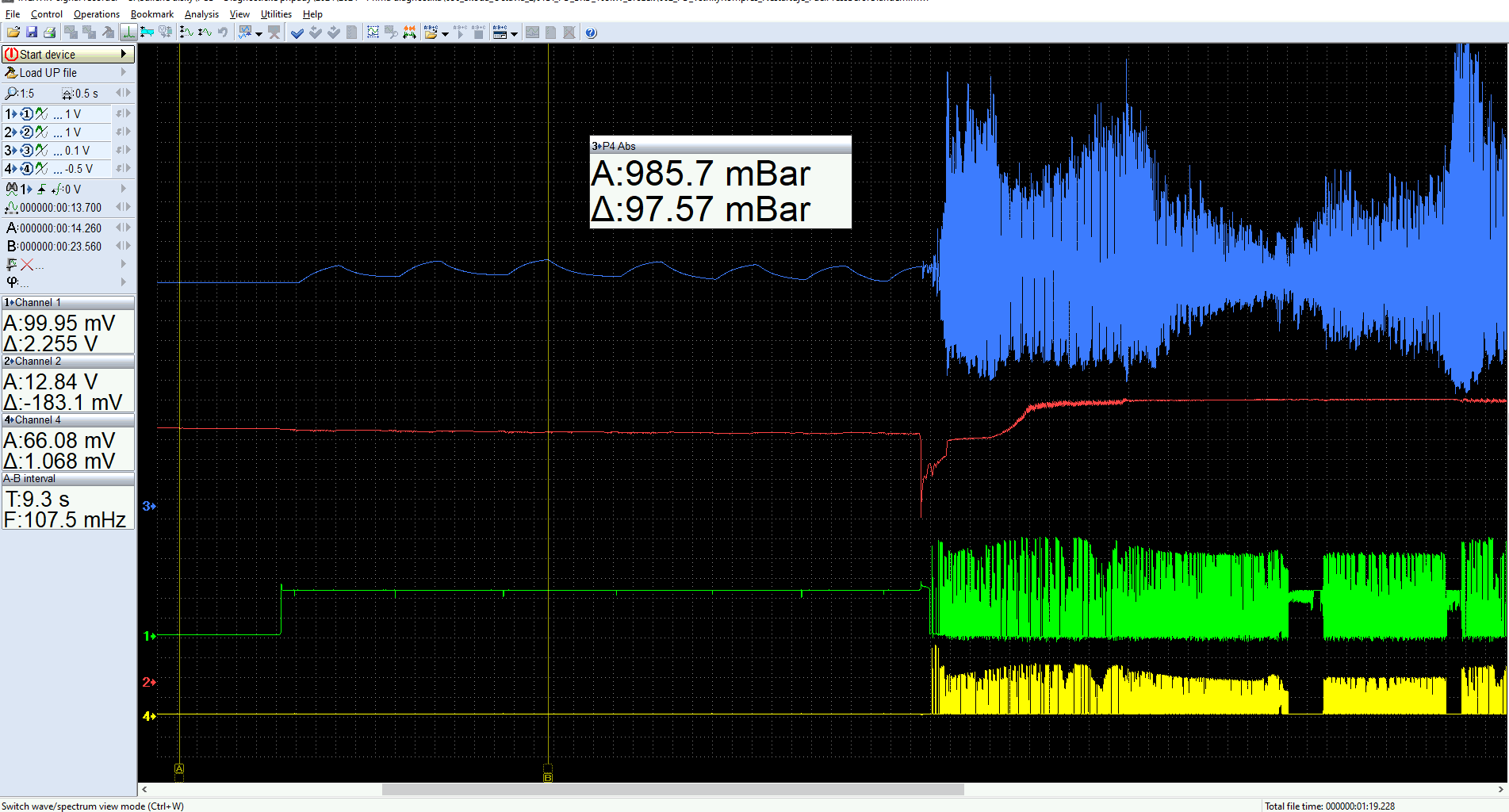Click channel 1 green zero-level marker
The width and height of the screenshot is (1509, 812).
pyautogui.click(x=149, y=636)
